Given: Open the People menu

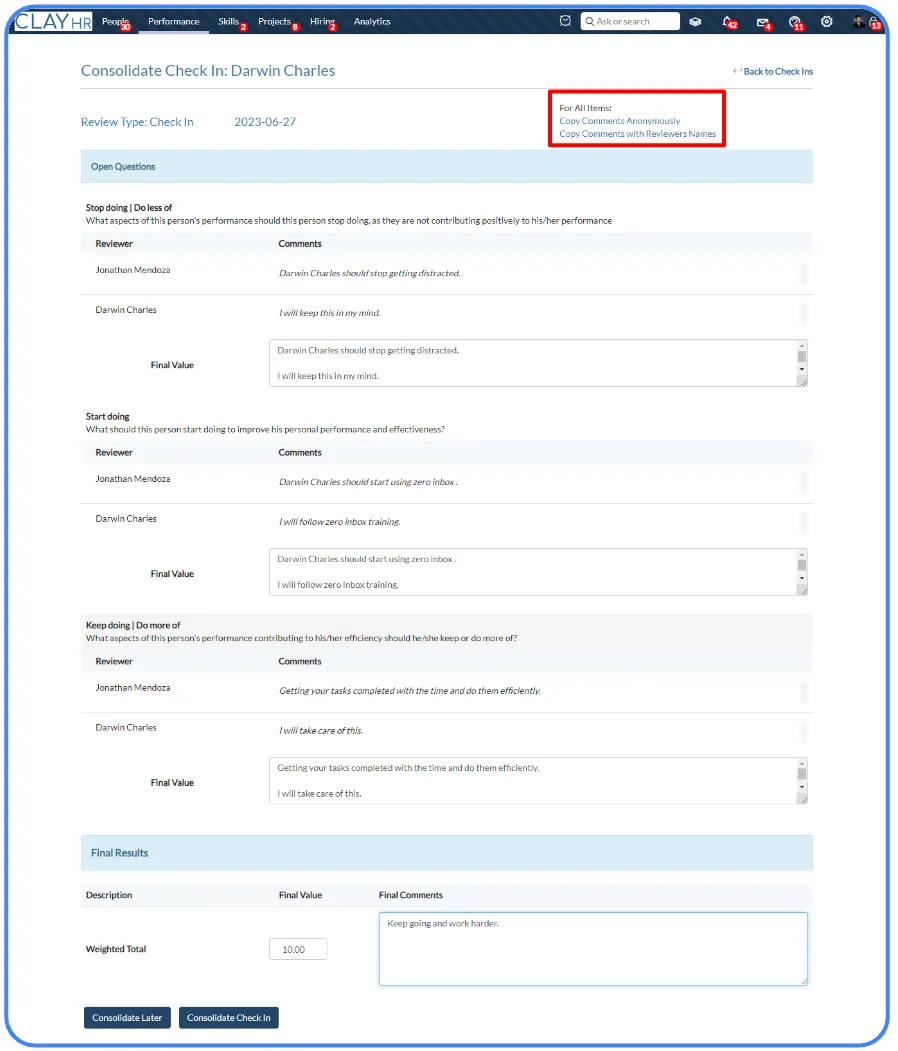Looking at the screenshot, I should point(115,21).
